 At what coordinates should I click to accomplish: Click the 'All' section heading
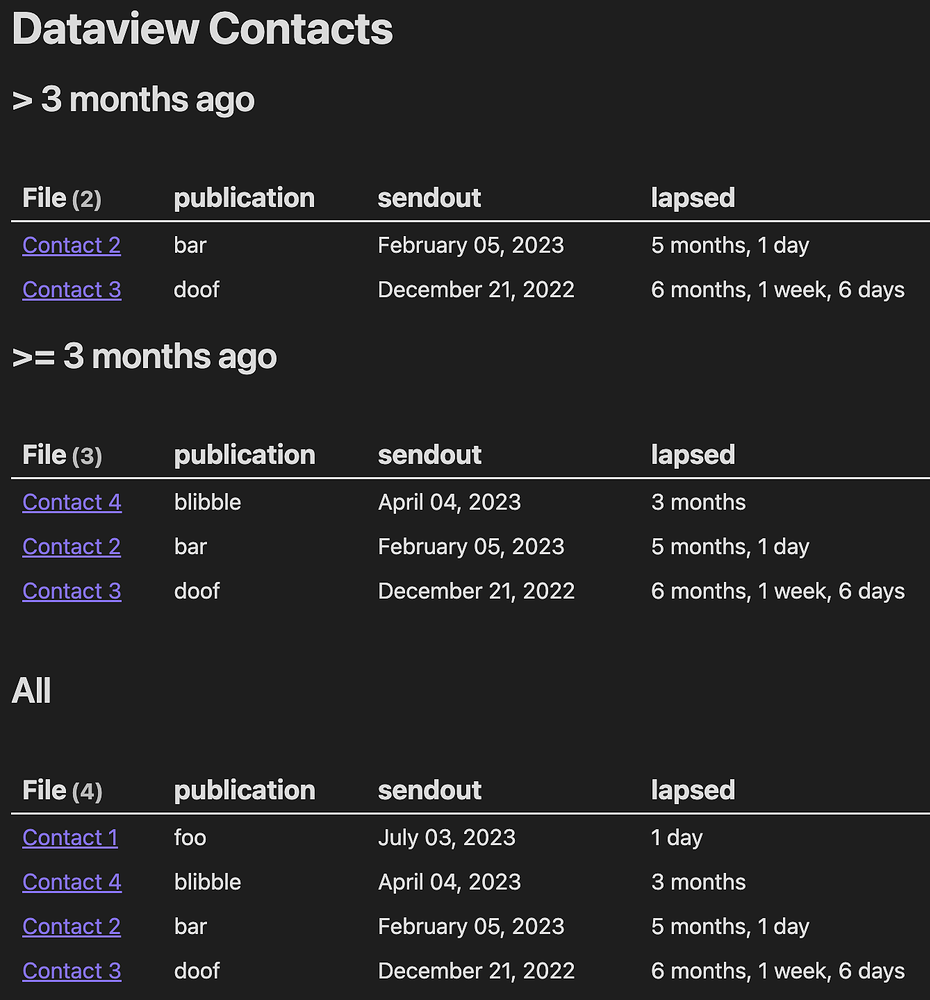coord(31,690)
